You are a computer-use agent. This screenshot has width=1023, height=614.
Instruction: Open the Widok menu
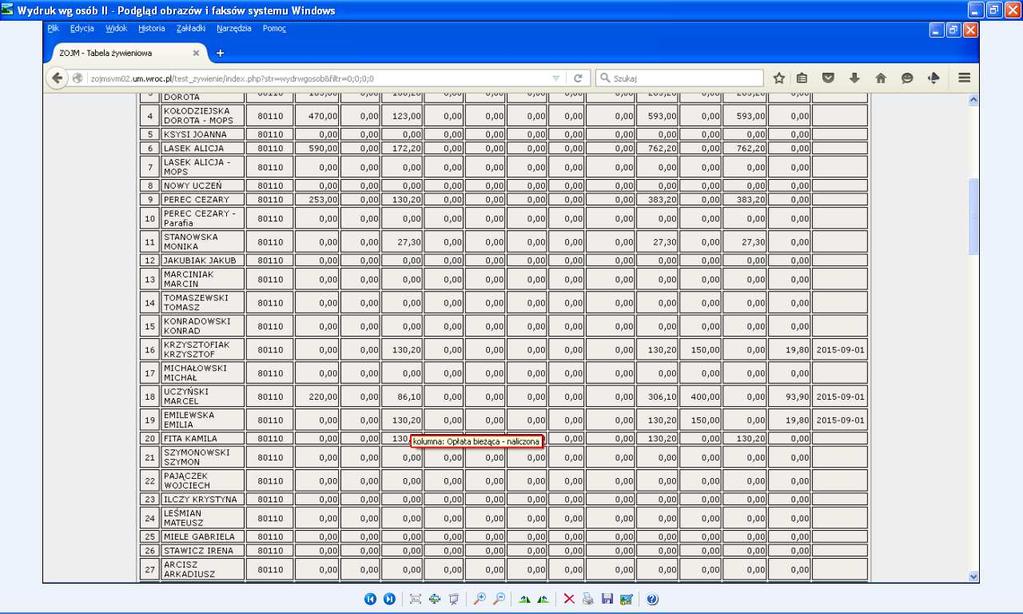pos(116,28)
